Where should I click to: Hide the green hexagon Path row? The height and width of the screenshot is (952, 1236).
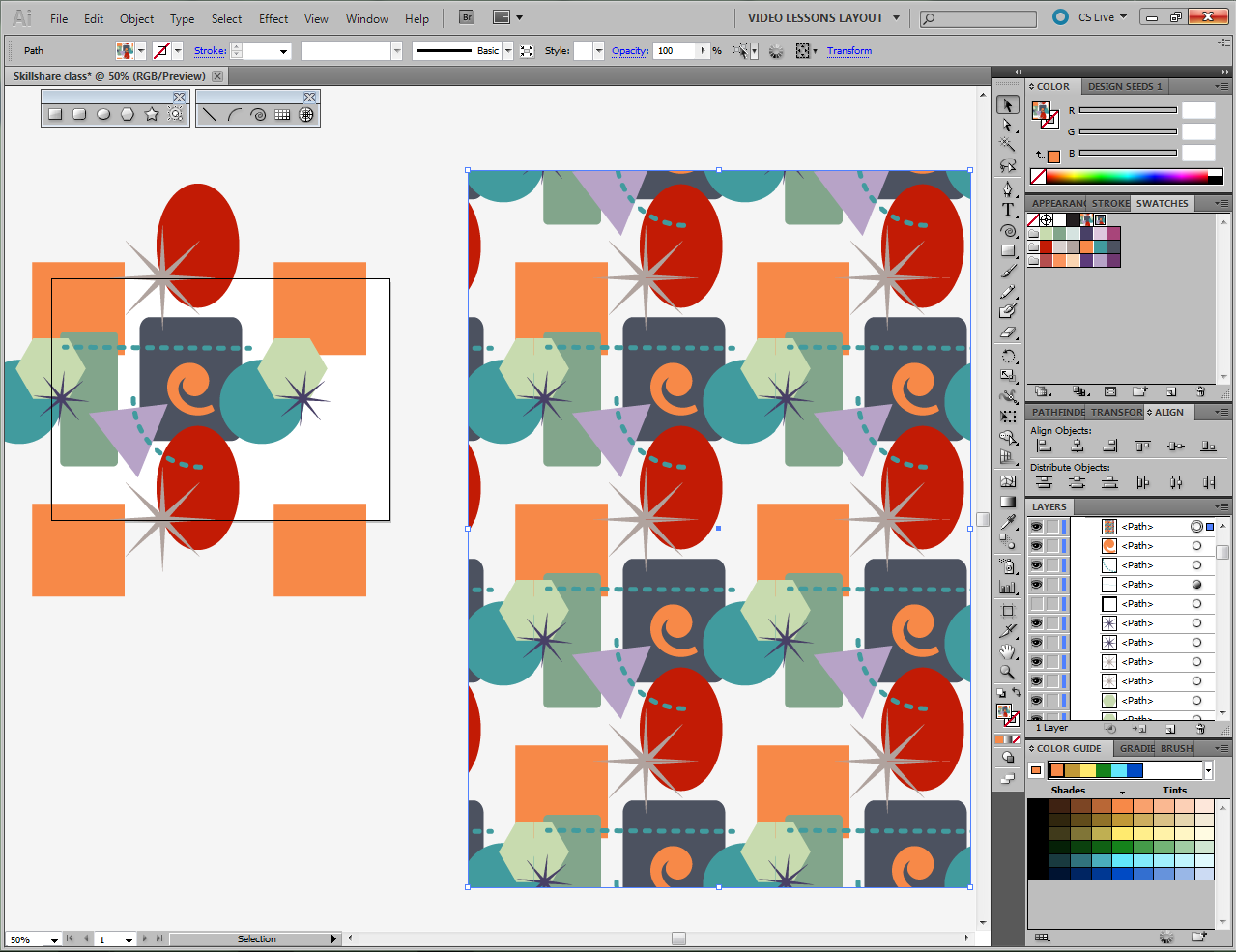click(1036, 701)
